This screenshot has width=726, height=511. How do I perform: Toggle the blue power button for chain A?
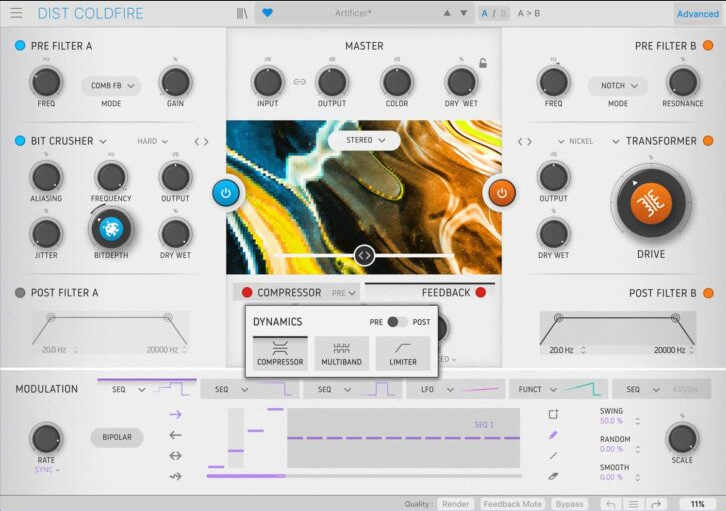pyautogui.click(x=226, y=192)
